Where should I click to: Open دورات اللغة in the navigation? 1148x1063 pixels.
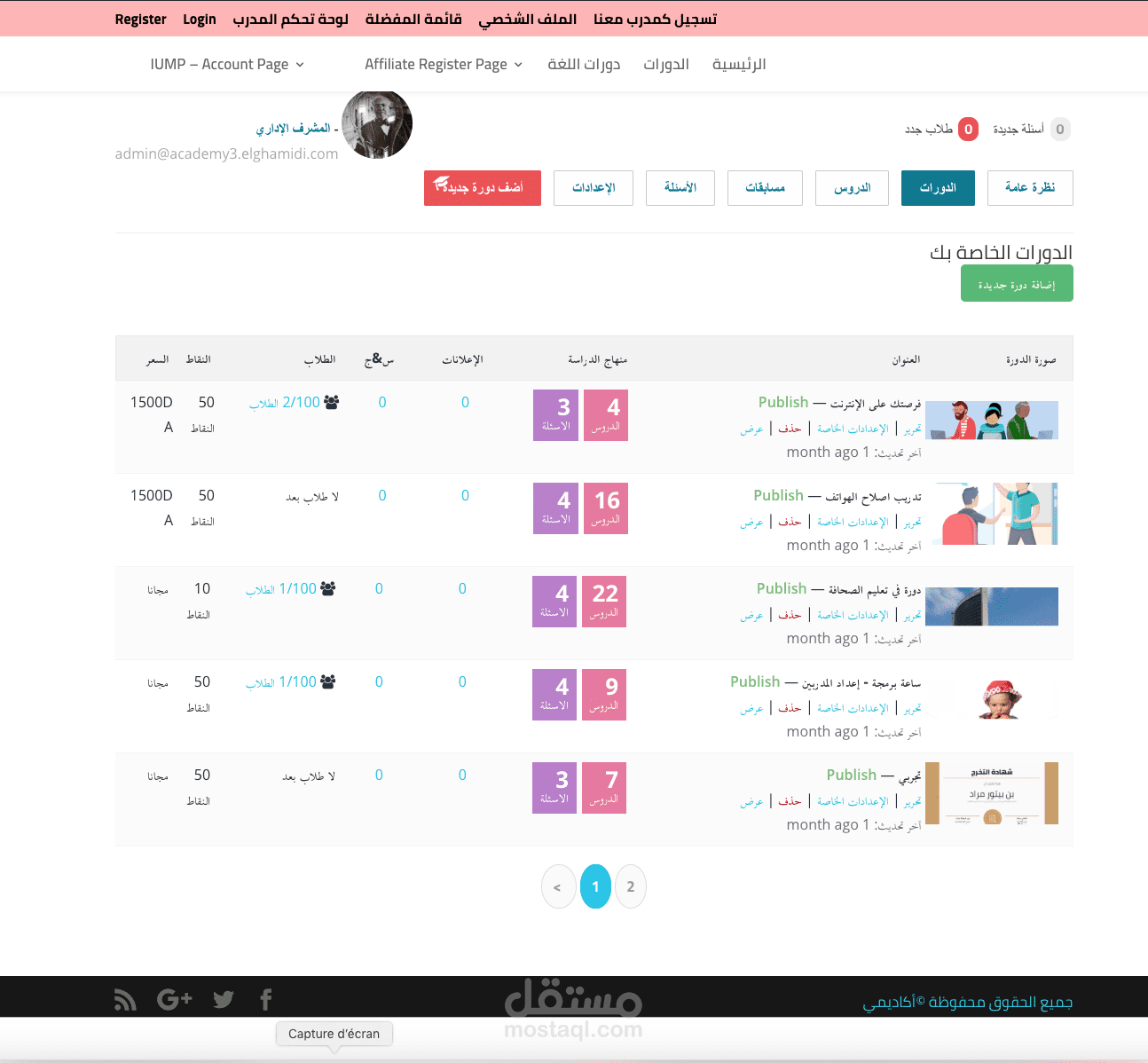click(x=584, y=64)
